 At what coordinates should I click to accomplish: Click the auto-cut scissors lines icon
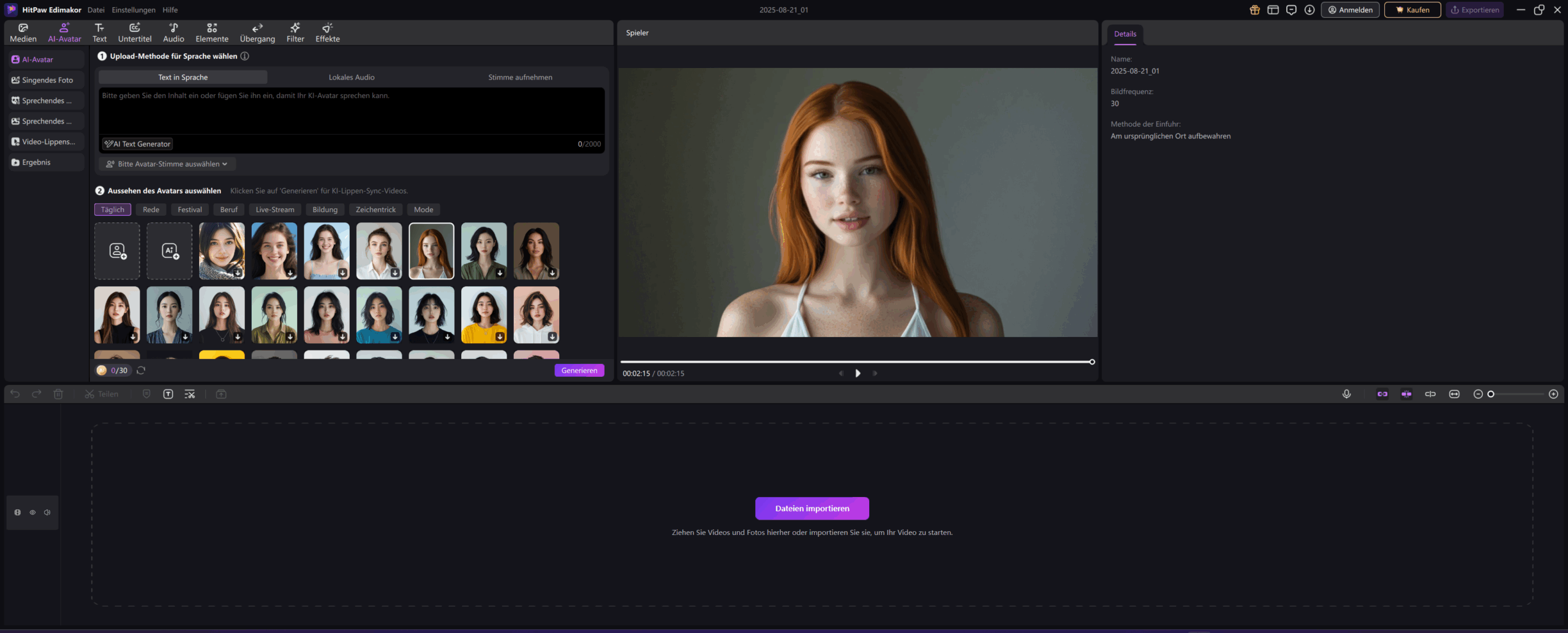coord(190,394)
